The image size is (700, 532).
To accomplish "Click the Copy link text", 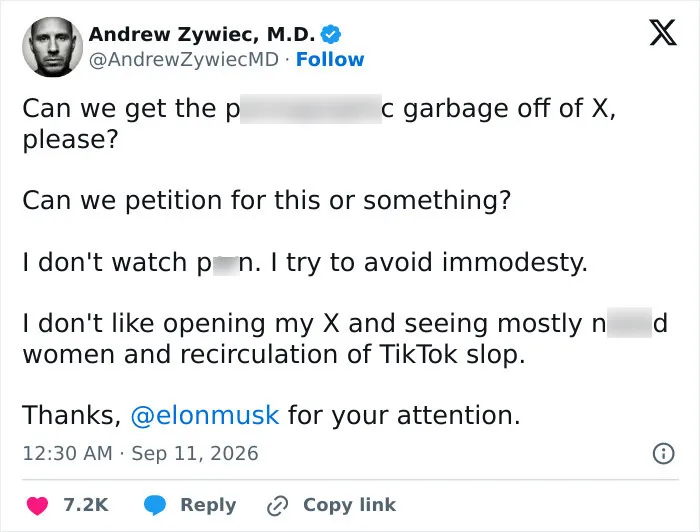I will [350, 505].
